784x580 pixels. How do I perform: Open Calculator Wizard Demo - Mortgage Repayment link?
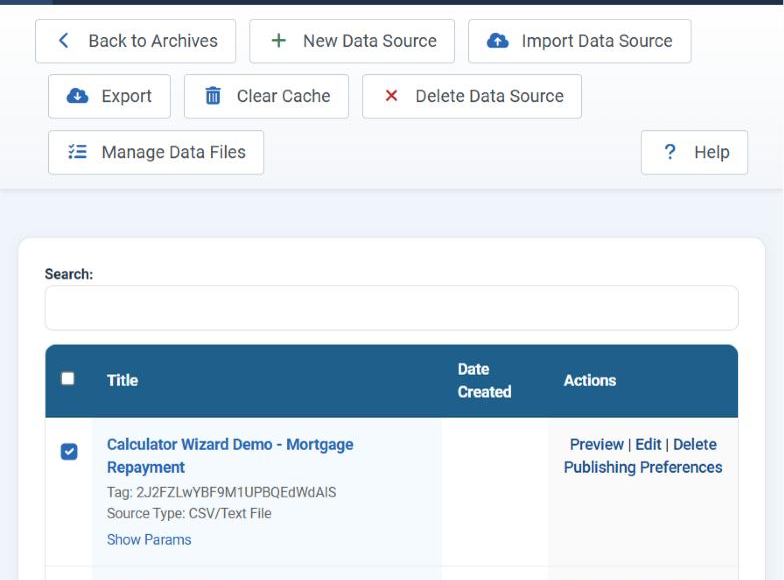point(230,456)
